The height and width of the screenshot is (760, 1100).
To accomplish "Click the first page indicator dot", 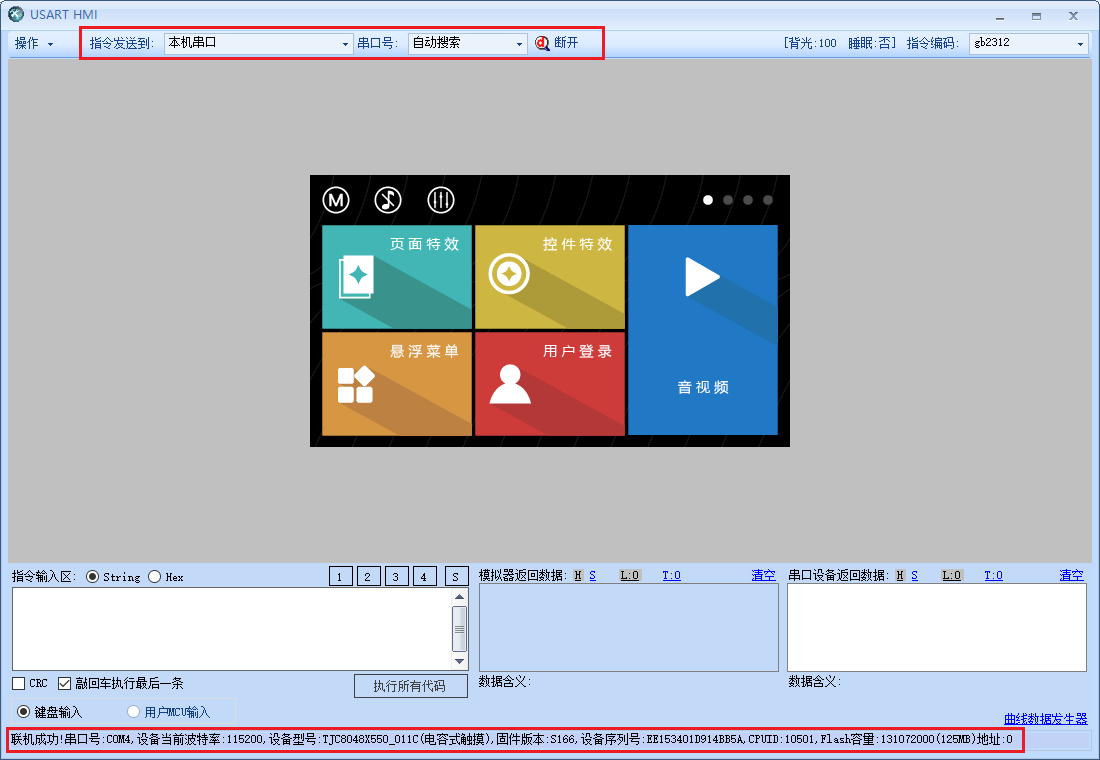I will (707, 199).
